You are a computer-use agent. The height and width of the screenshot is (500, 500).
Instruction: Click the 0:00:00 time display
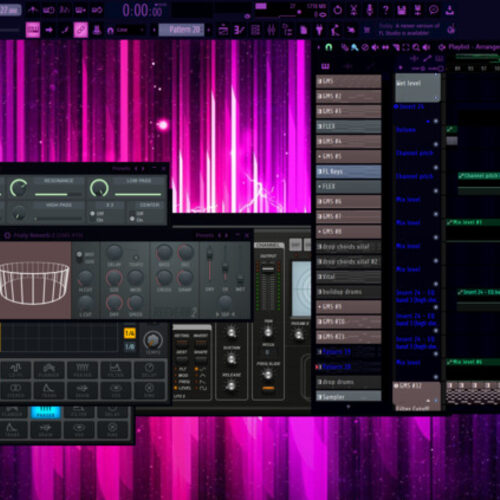[x=143, y=11]
